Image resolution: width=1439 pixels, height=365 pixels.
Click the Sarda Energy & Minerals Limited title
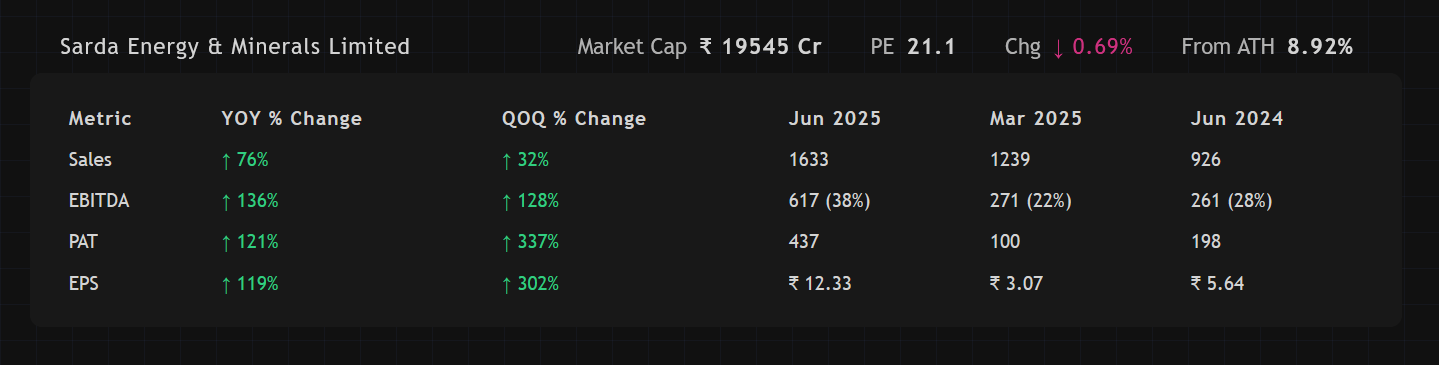click(235, 46)
